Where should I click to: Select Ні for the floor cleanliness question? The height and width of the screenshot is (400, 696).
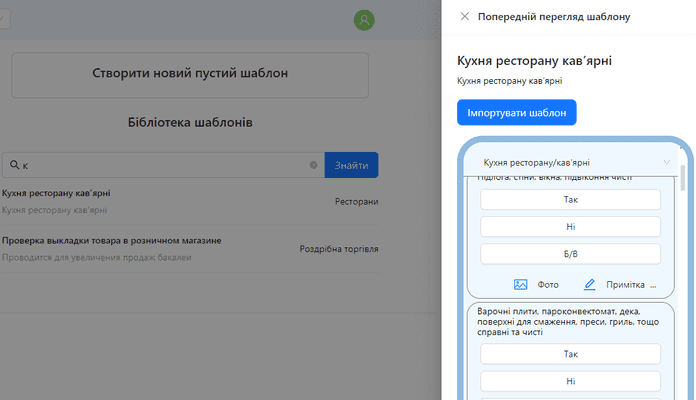pos(570,227)
